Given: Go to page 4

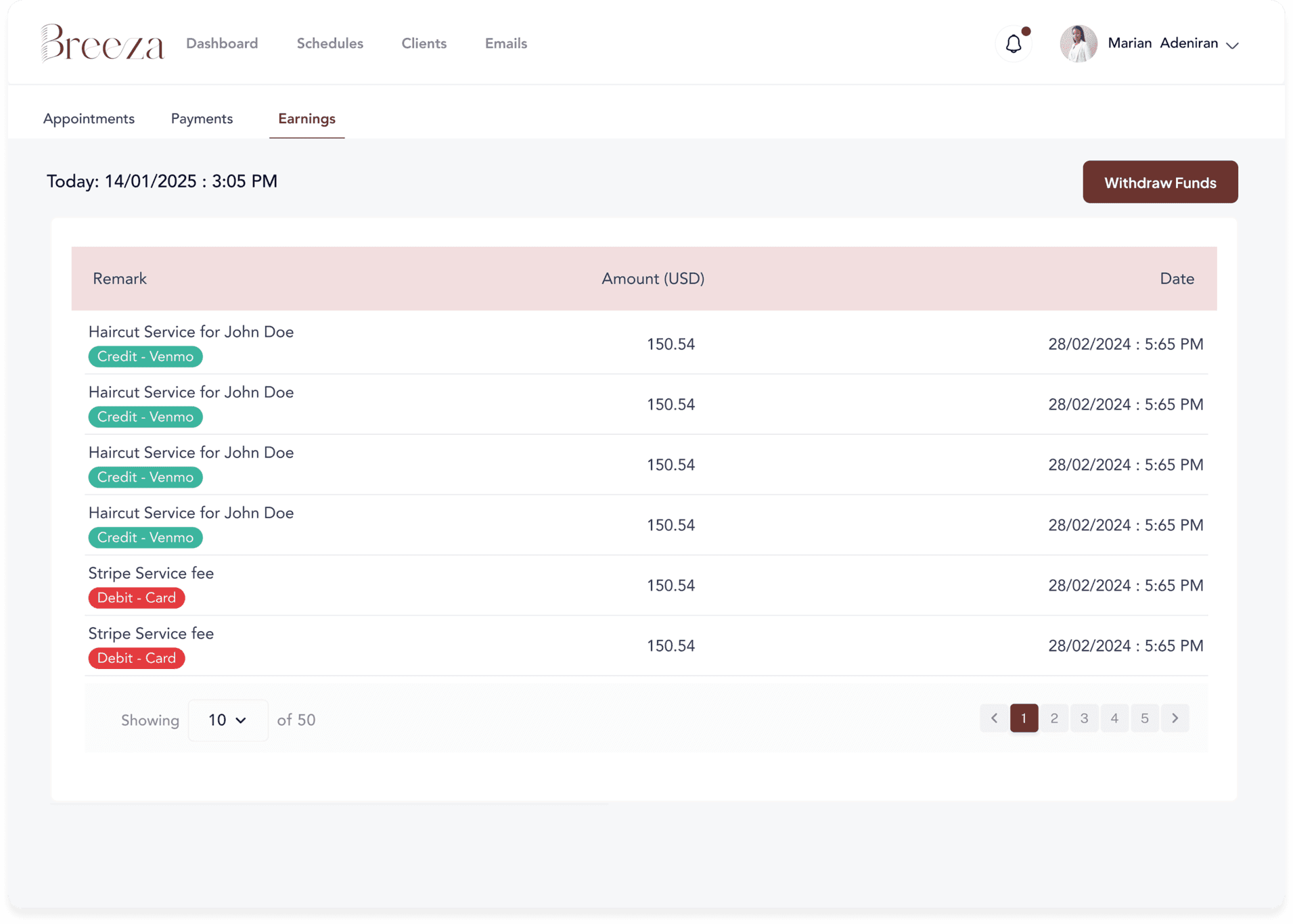Looking at the screenshot, I should pos(1114,718).
